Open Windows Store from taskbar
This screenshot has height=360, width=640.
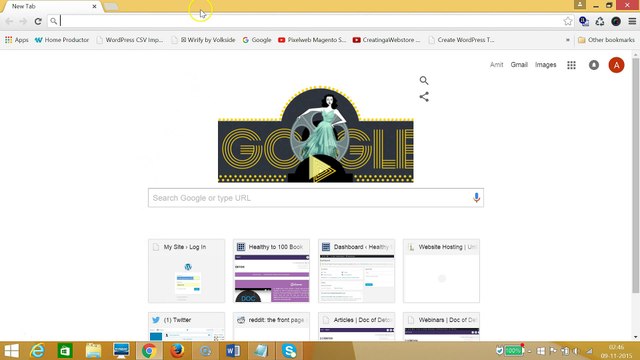pos(65,351)
